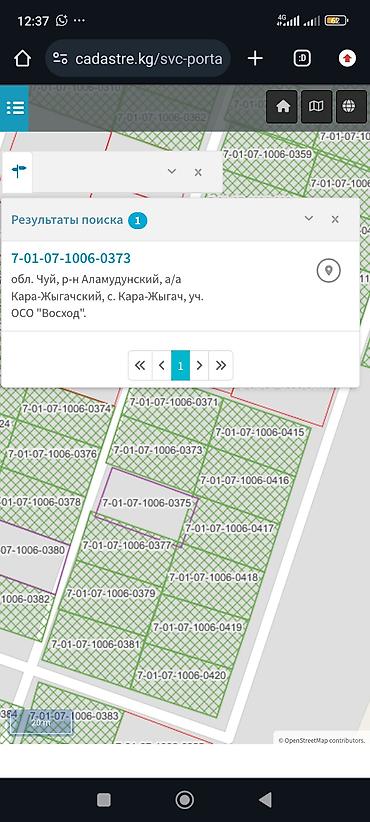Select parcel 7-01-07-1006-0379 on map
370x822 pixels.
click(x=111, y=593)
